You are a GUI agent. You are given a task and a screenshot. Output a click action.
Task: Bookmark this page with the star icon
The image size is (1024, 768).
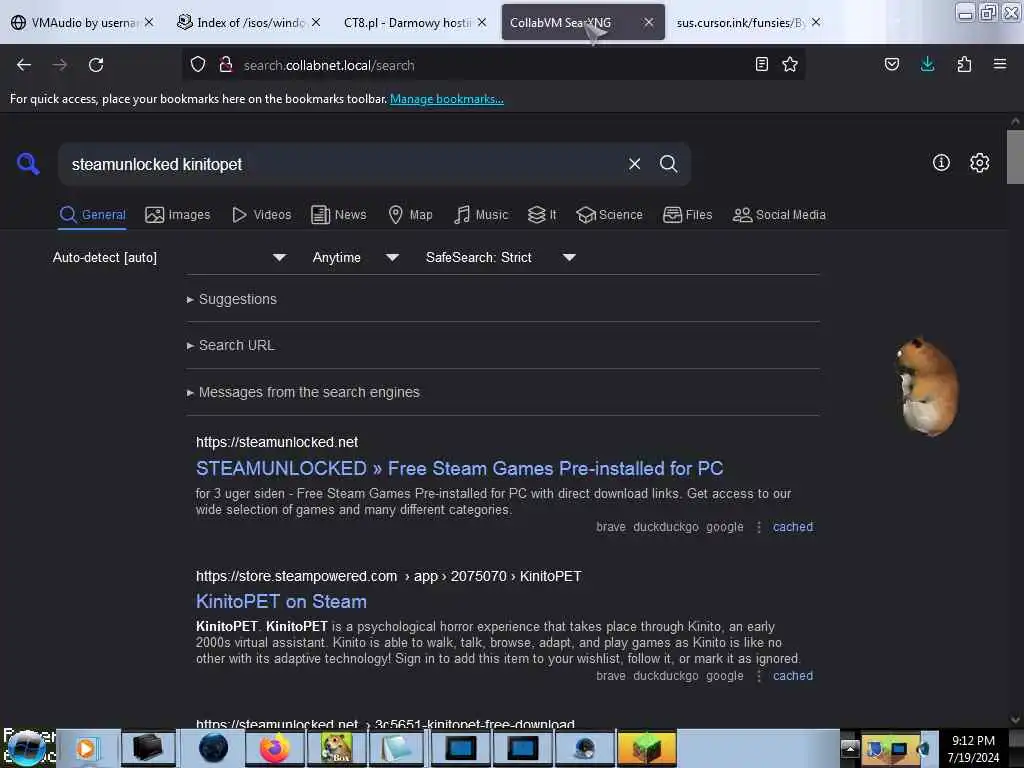790,64
